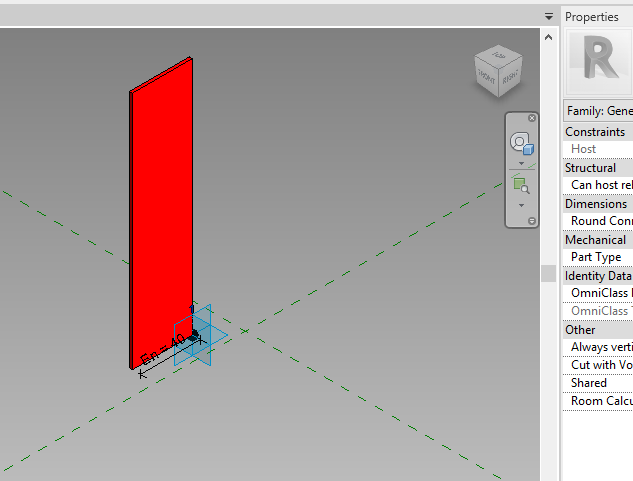Image resolution: width=633 pixels, height=481 pixels.
Task: Select the Shared property row
Action: click(598, 383)
